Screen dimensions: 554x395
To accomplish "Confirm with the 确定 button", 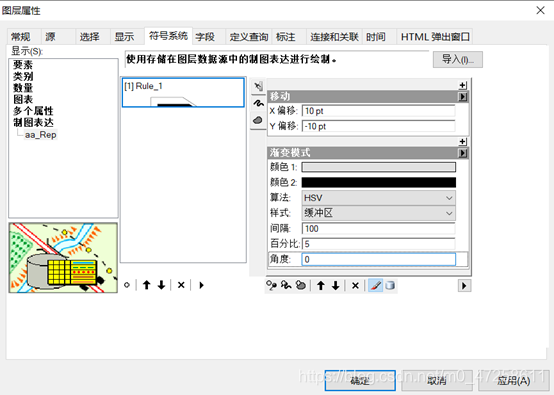I will [360, 381].
